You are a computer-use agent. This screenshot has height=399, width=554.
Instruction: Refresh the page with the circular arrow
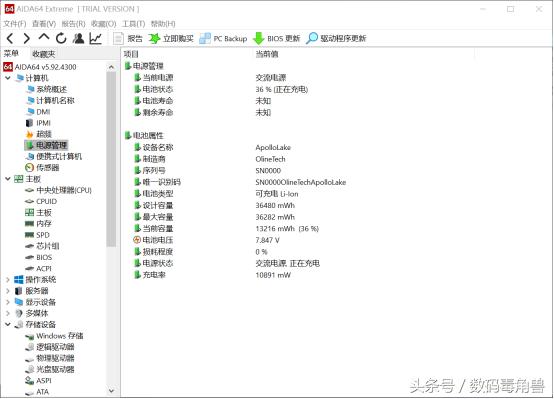(x=61, y=38)
